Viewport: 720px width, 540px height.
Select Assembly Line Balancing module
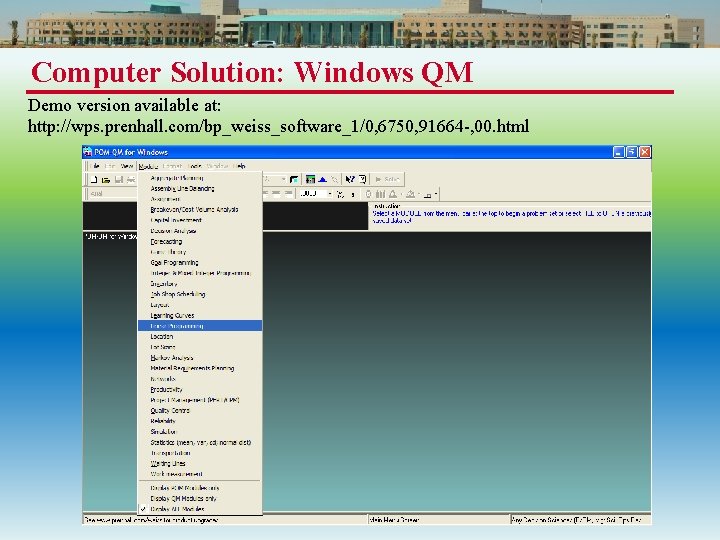(200, 189)
